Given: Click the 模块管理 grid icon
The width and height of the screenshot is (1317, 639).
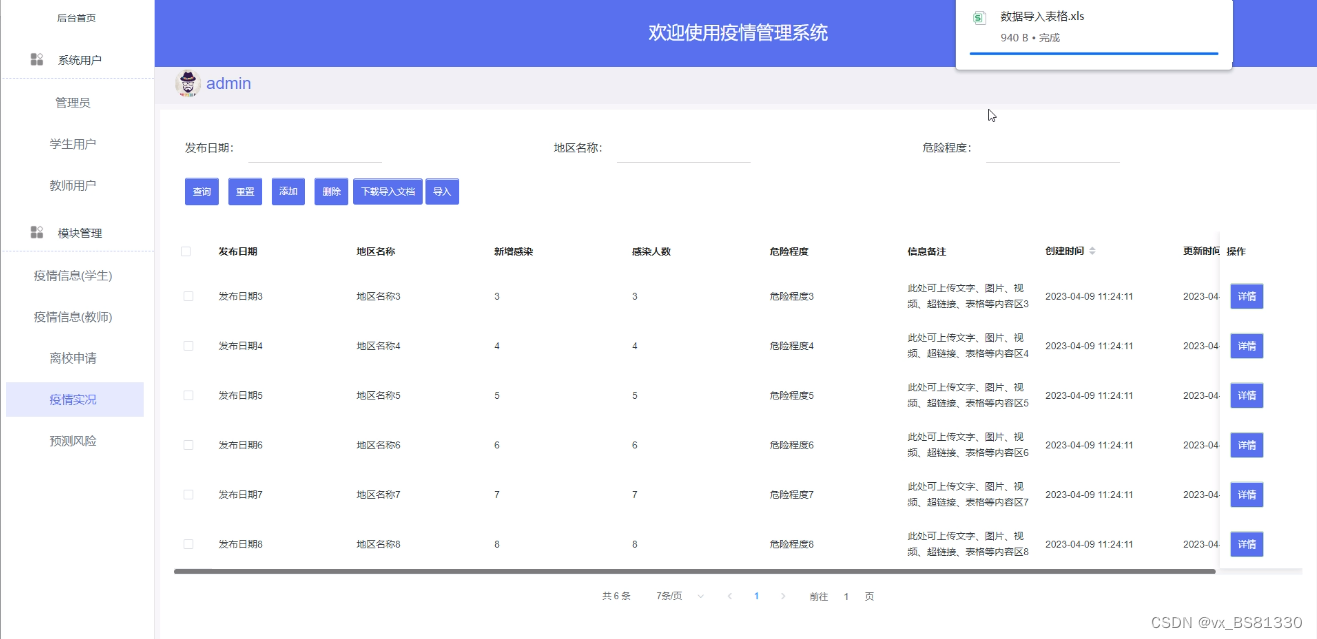Looking at the screenshot, I should (x=37, y=233).
